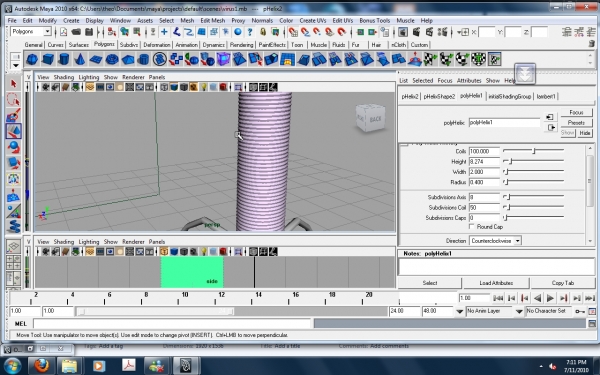Toggle the auto key button

coord(580,311)
